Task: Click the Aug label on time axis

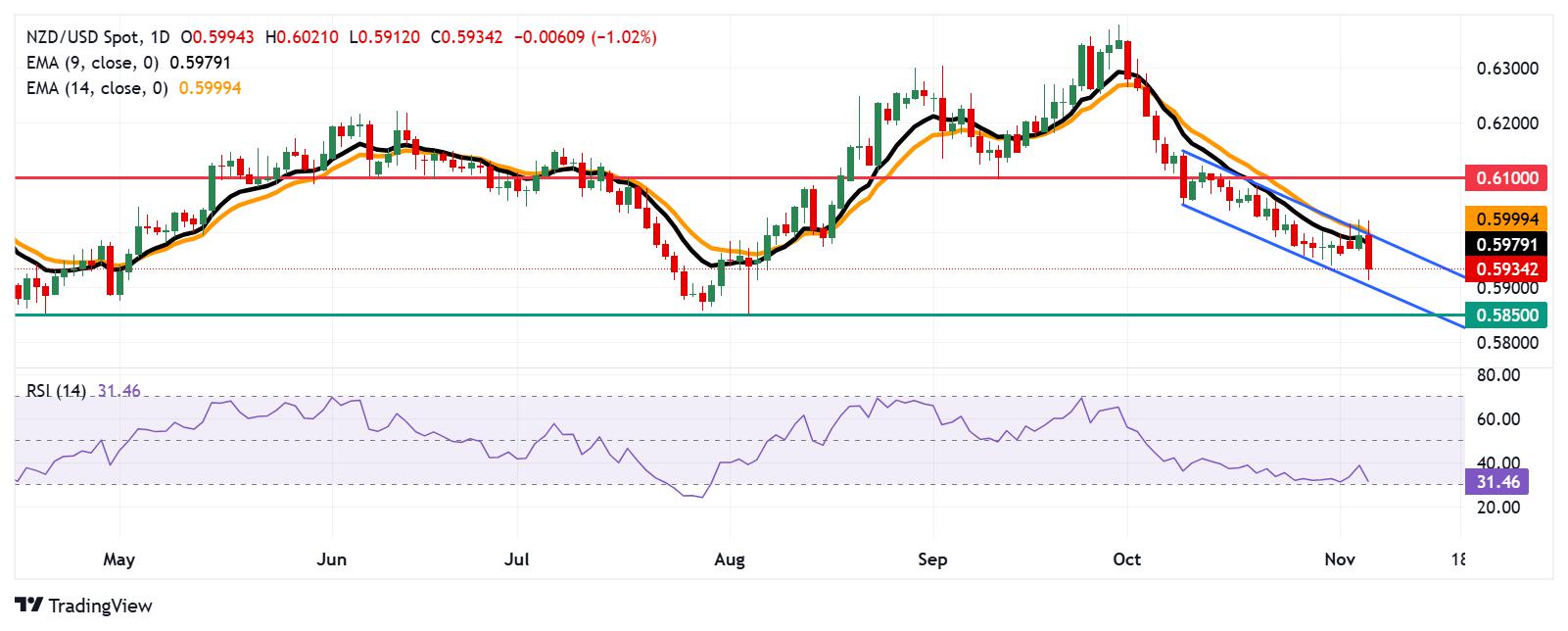Action: tap(730, 559)
